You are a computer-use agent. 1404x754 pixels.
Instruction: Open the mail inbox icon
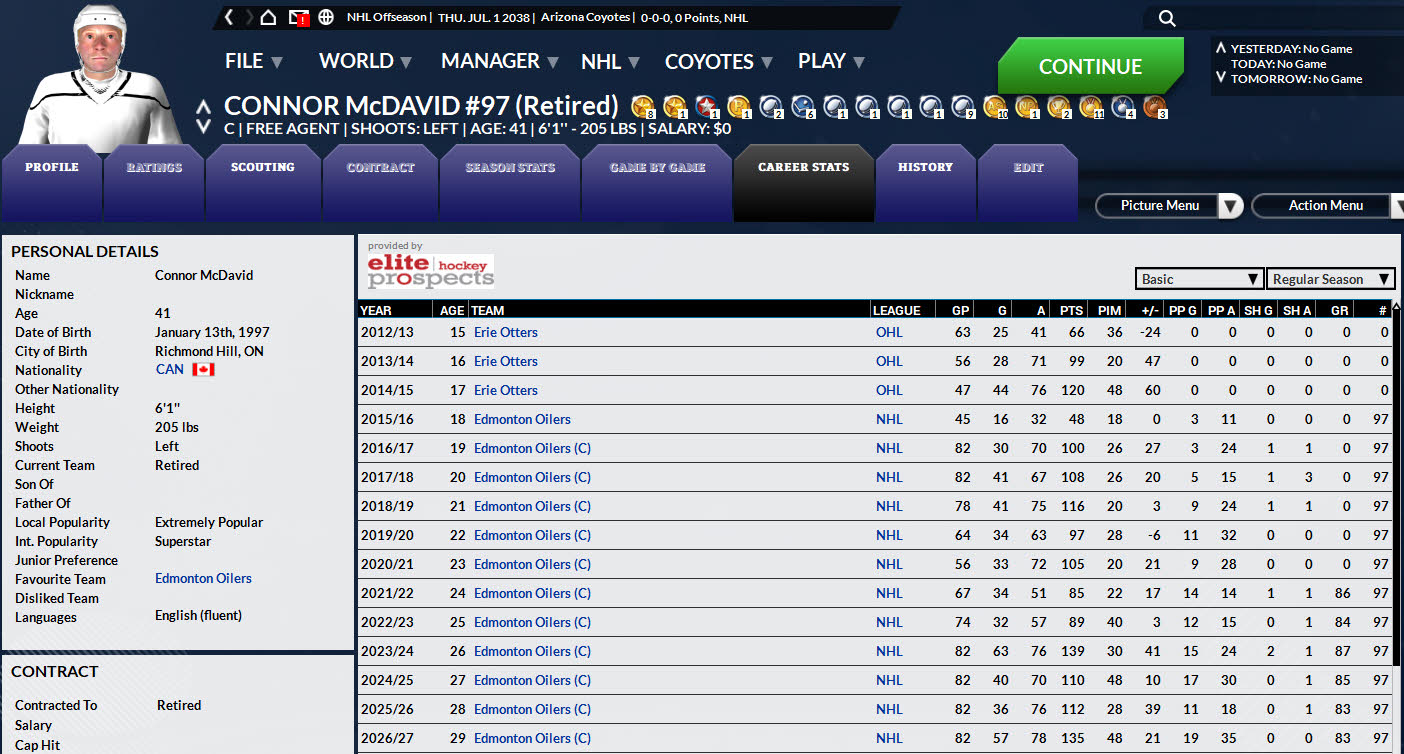298,18
